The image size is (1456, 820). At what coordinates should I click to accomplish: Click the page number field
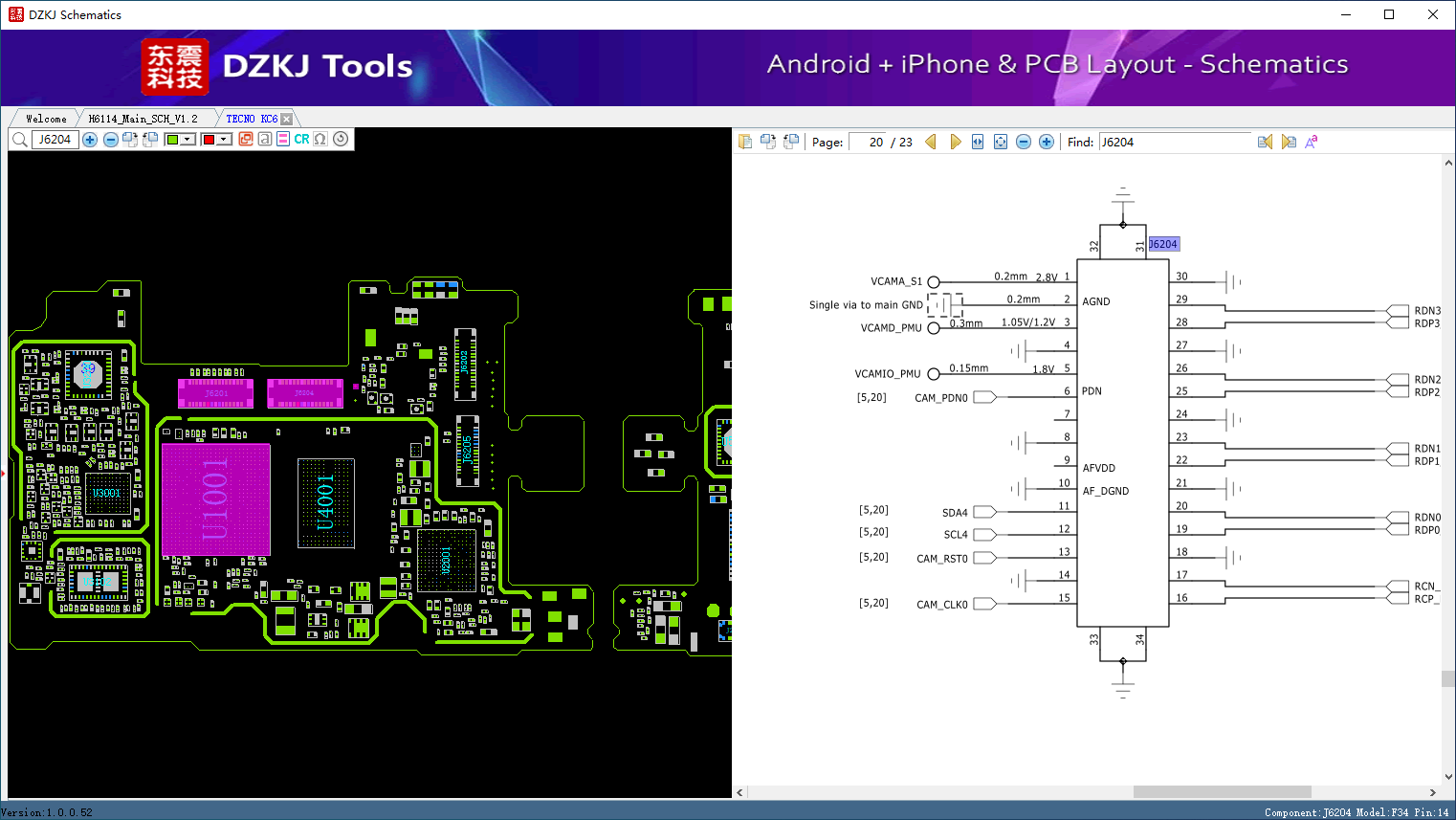(868, 142)
